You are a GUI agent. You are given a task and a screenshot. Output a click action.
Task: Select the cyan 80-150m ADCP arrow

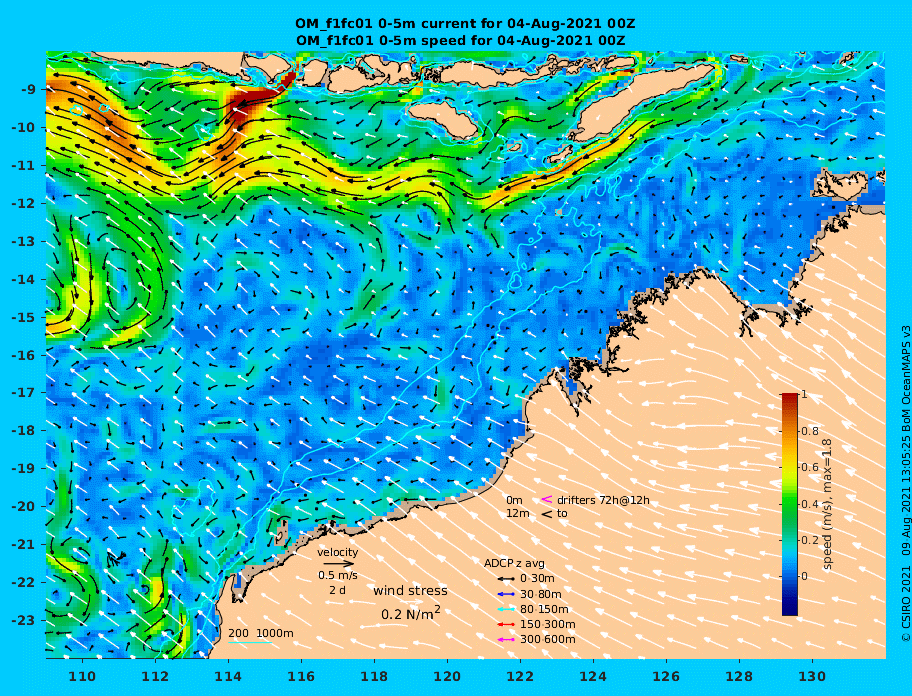[506, 609]
